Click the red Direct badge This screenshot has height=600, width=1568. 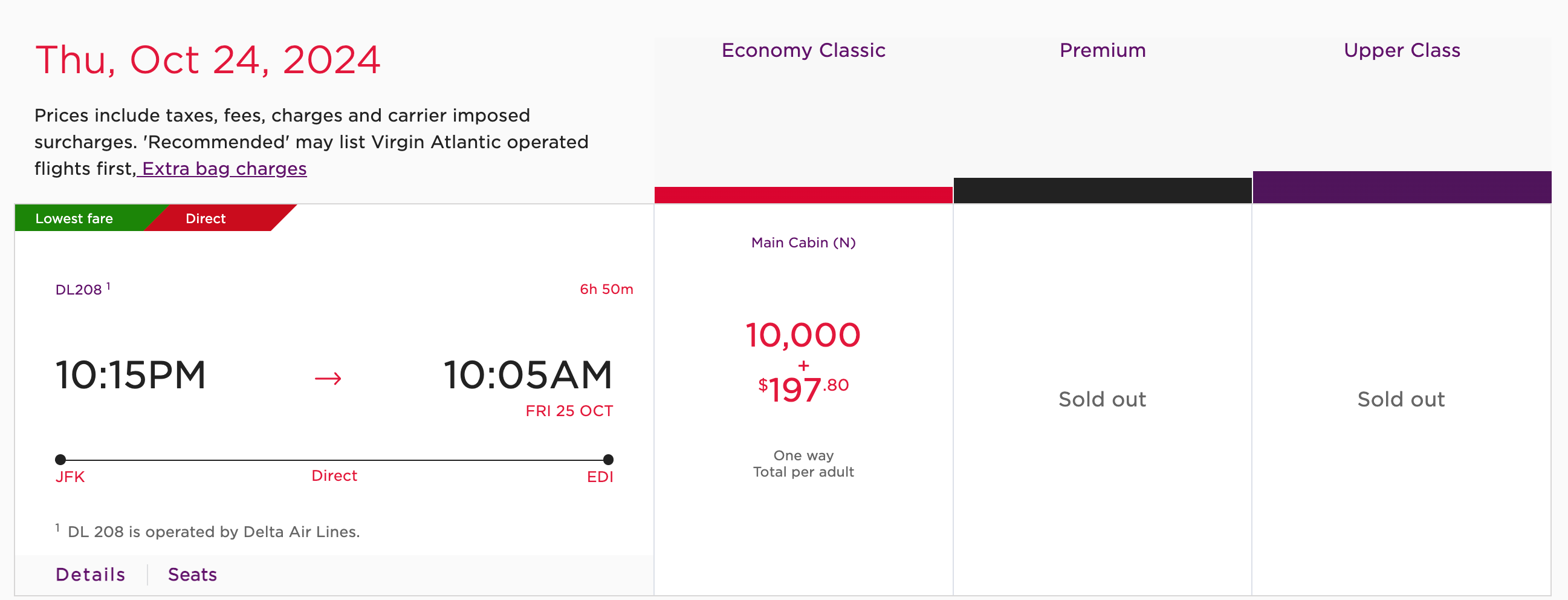coord(206,219)
